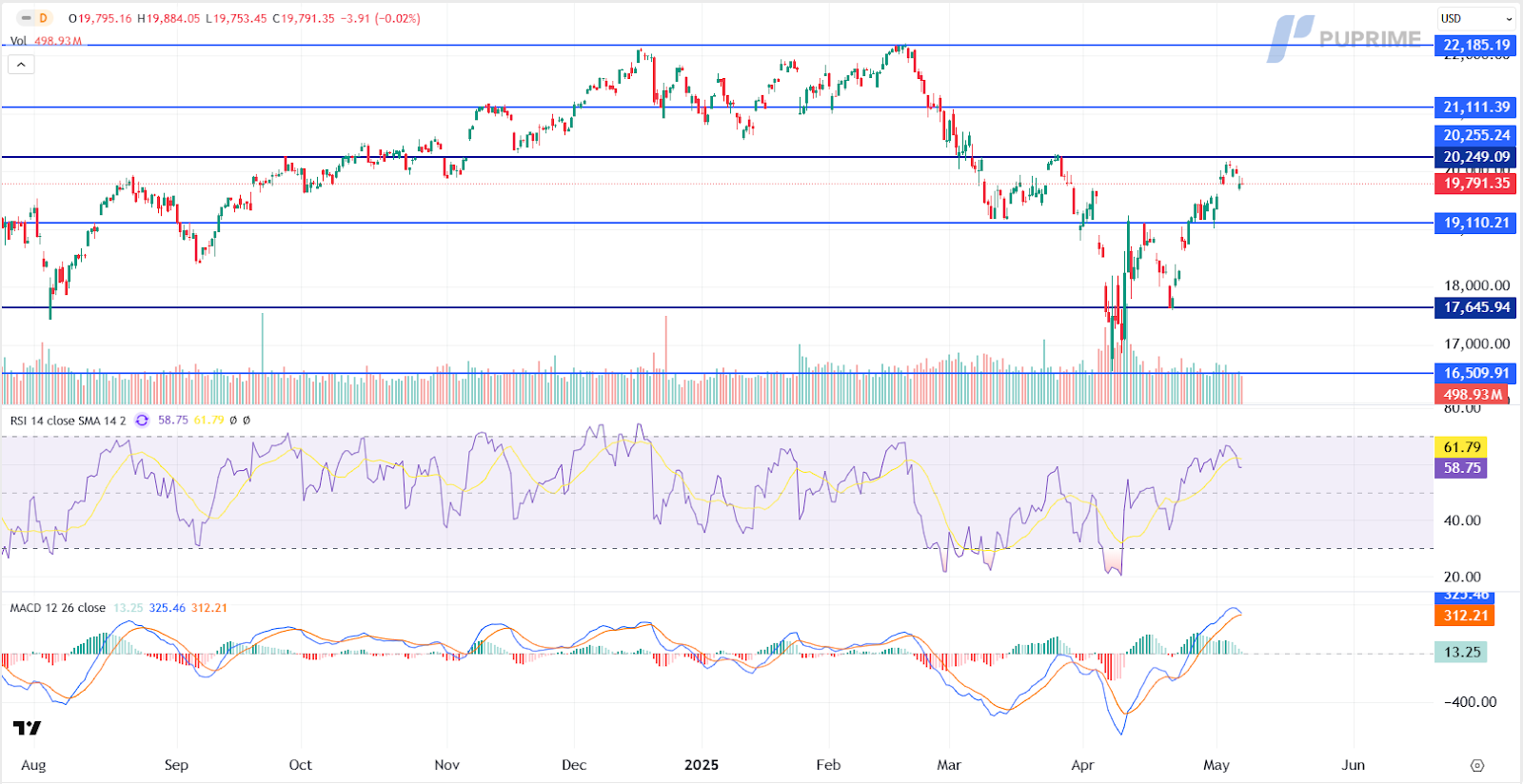Click the Aug label on time axis
The height and width of the screenshot is (784, 1523).
pos(33,765)
